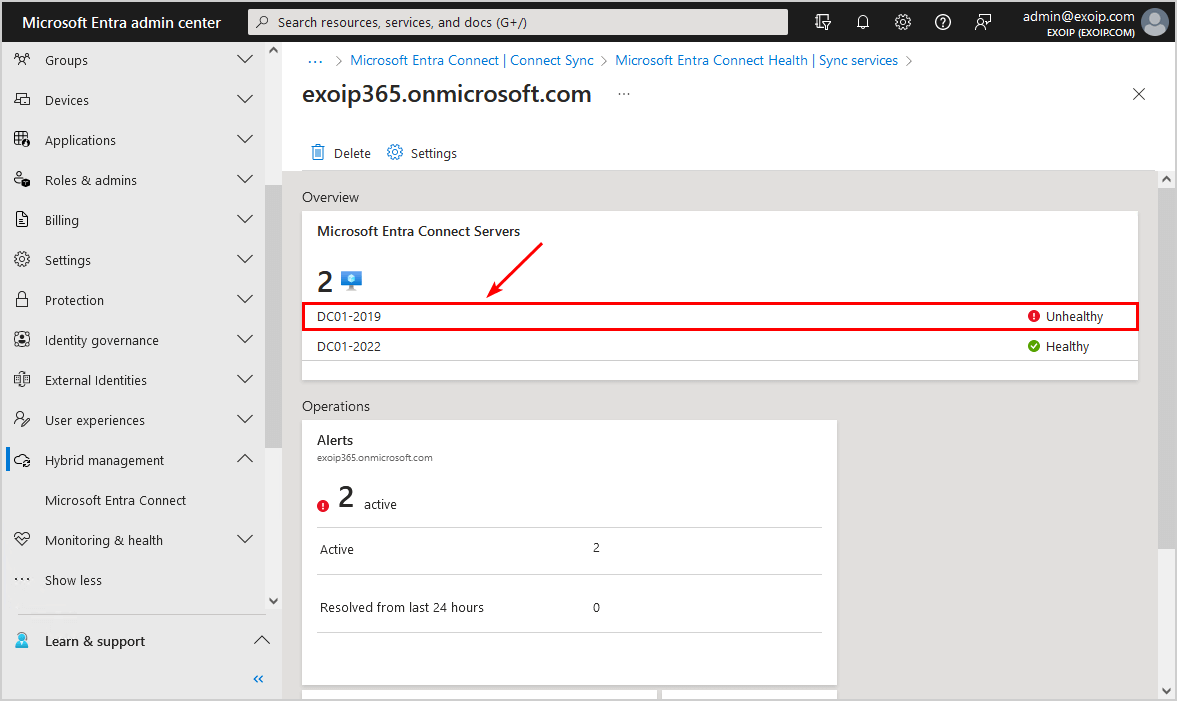Click the Active alerts row

tap(569, 549)
